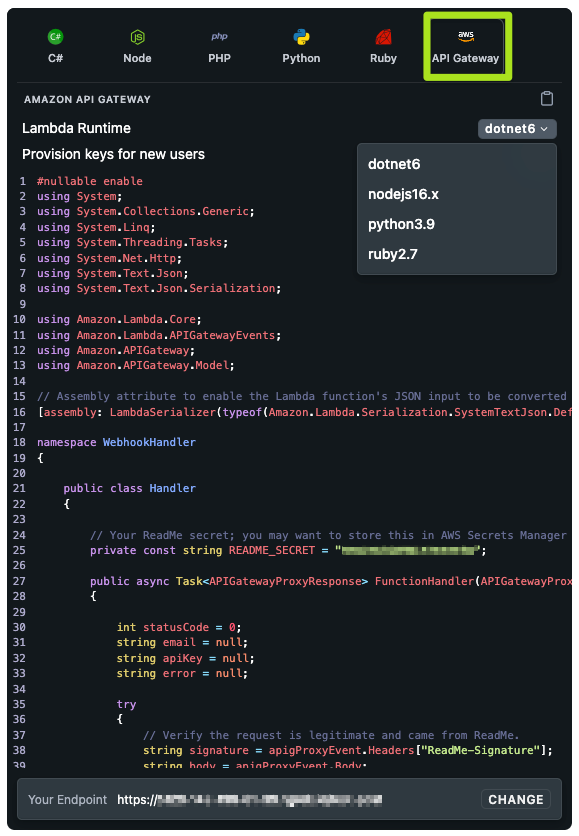Select the Node language icon
The width and height of the screenshot is (579, 836).
(x=138, y=37)
